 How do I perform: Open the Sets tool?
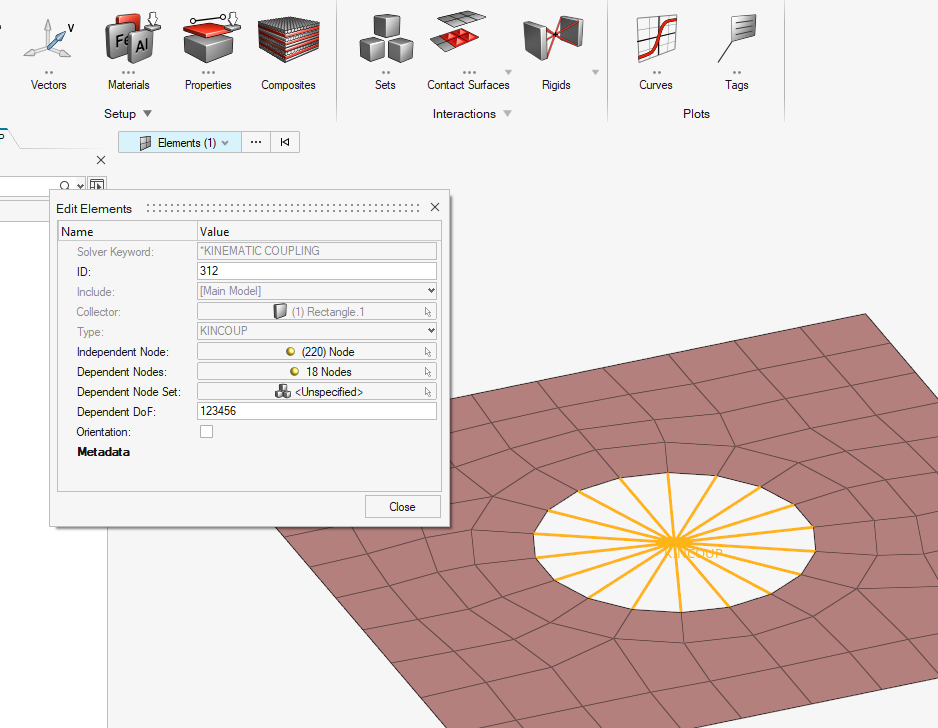[385, 53]
